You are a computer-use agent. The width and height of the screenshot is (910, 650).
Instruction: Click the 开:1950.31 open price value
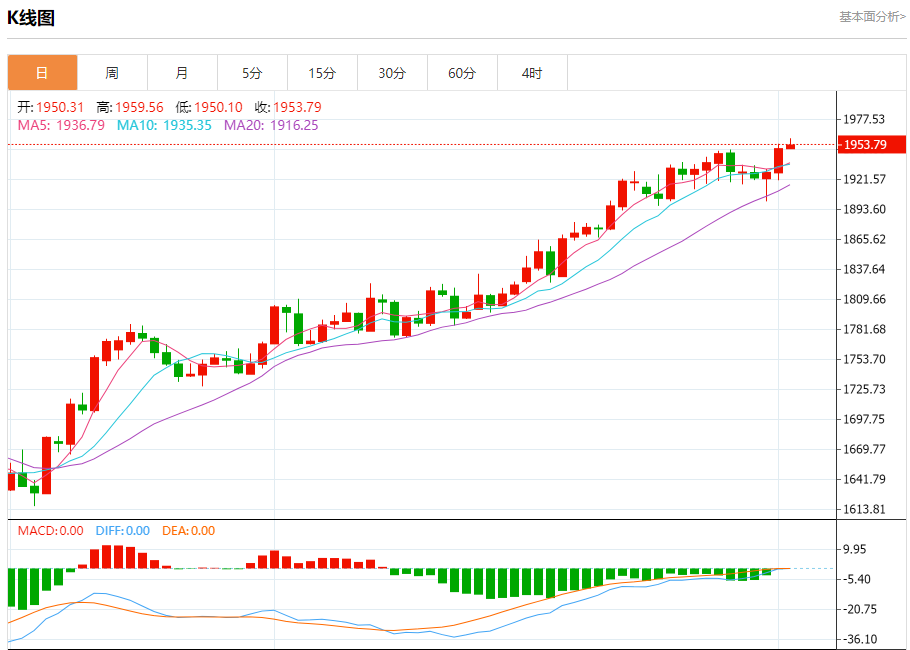50,107
